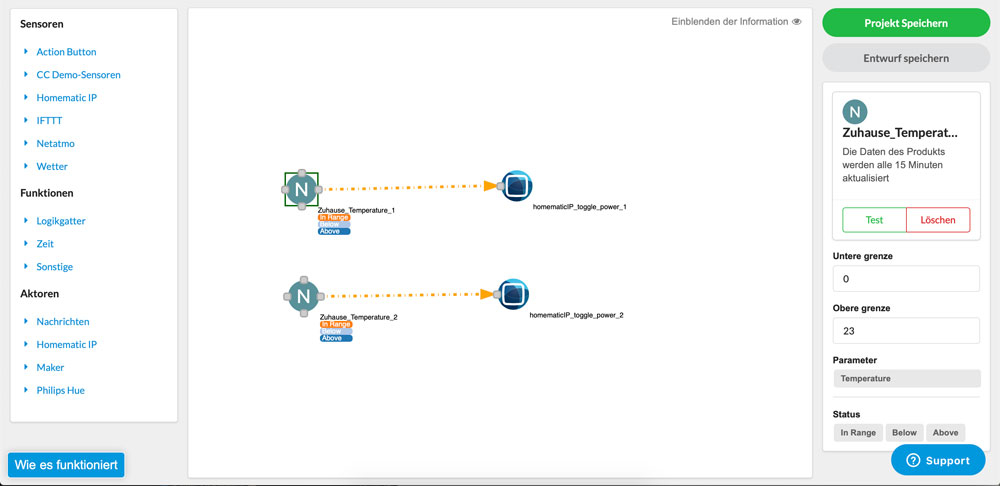The image size is (1000, 486).
Task: Click the Obere grenze input field
Action: click(x=906, y=330)
